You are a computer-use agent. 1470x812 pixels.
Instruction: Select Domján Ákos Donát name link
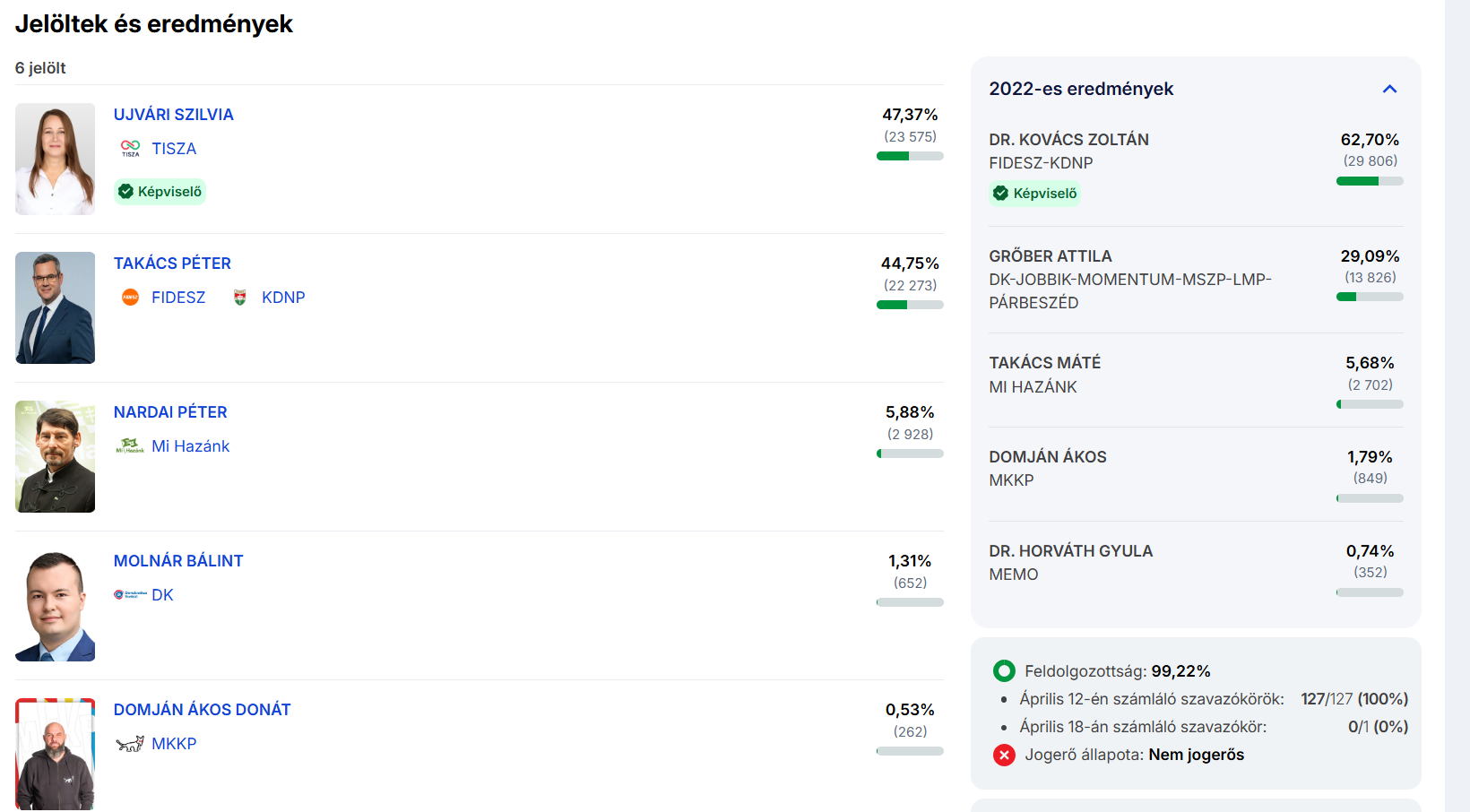[x=202, y=710]
